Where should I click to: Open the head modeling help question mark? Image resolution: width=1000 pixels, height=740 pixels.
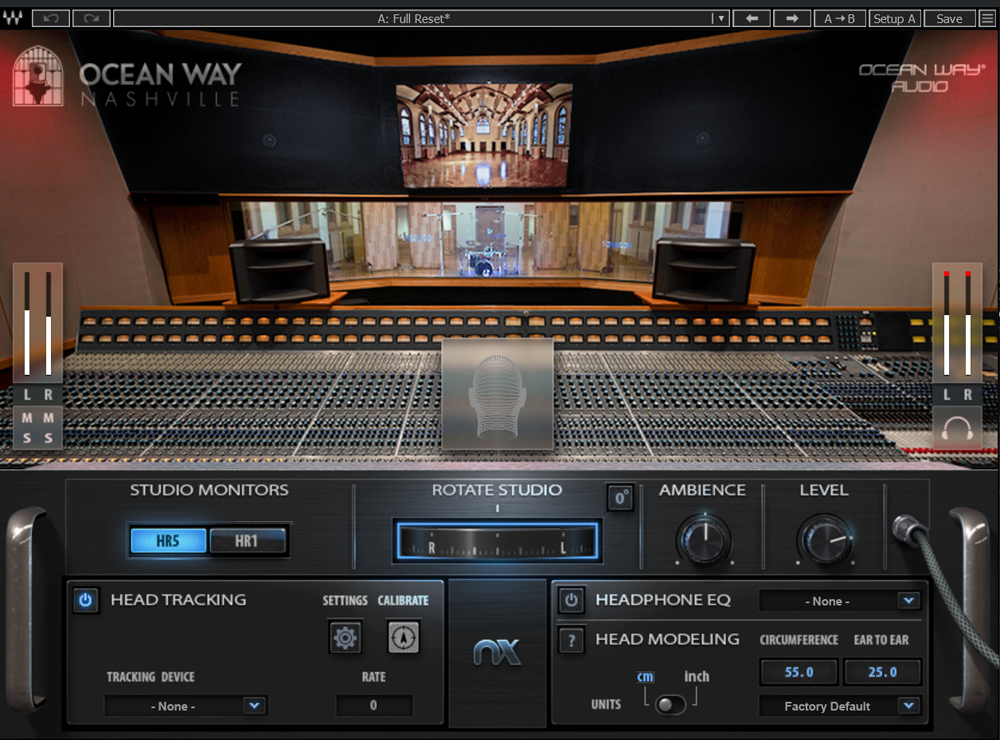571,640
